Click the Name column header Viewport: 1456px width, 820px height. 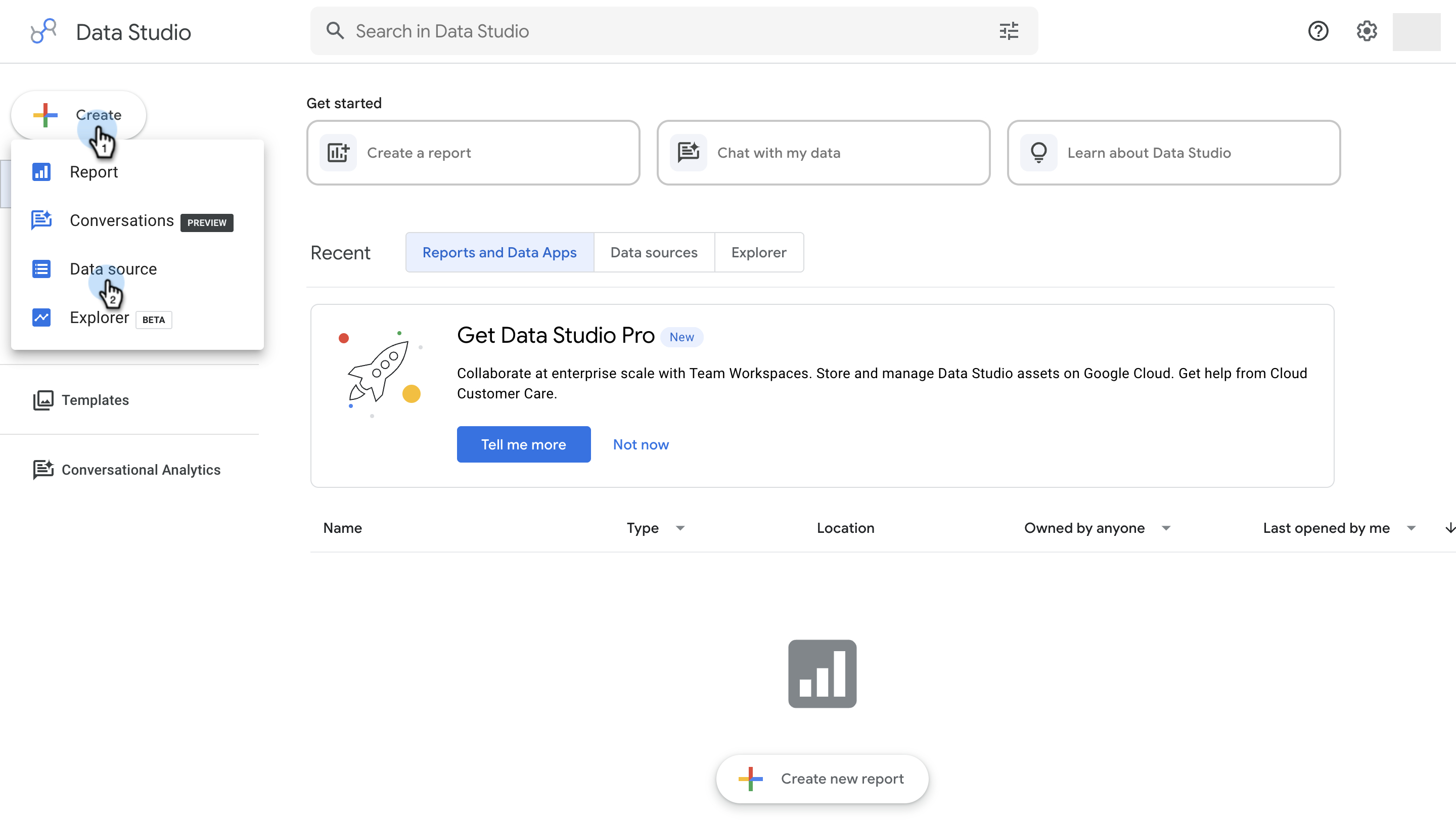point(343,528)
